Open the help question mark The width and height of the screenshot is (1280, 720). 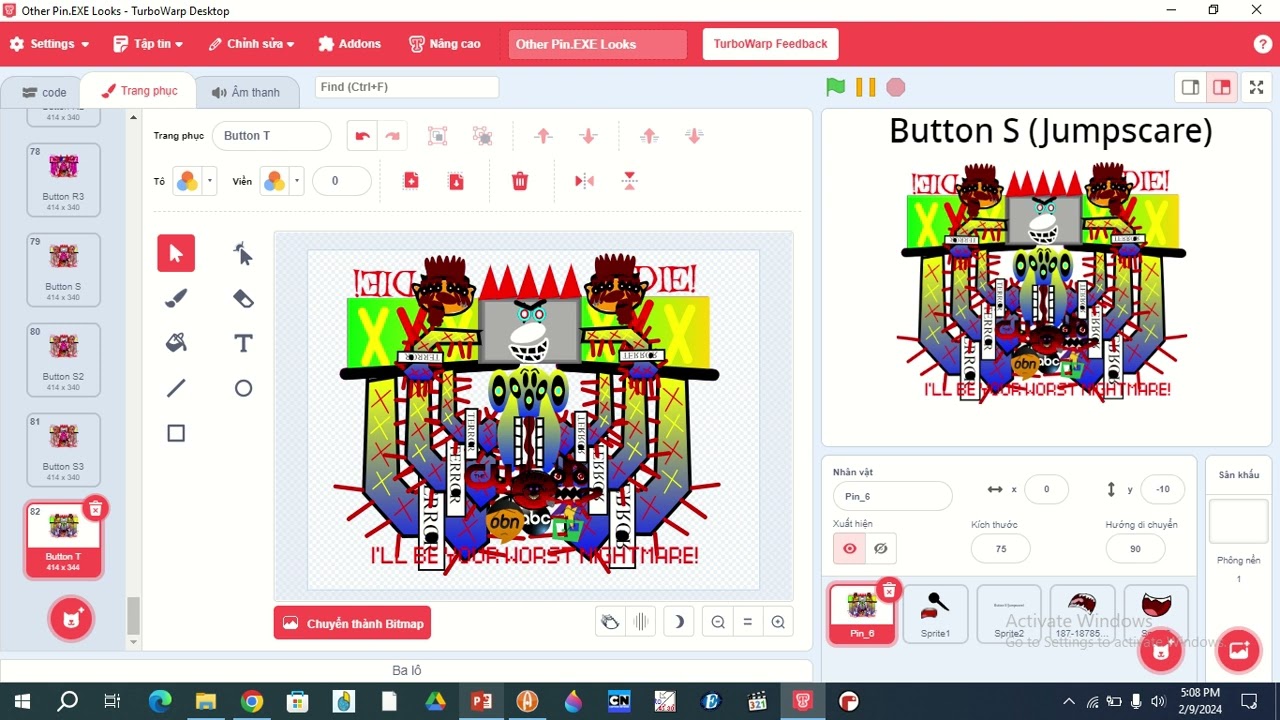click(x=1263, y=44)
